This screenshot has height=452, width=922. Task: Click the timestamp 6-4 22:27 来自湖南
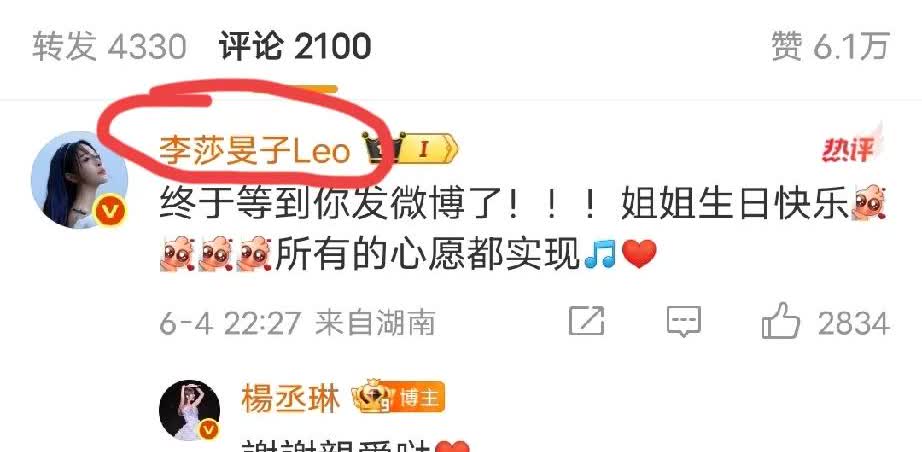[297, 323]
